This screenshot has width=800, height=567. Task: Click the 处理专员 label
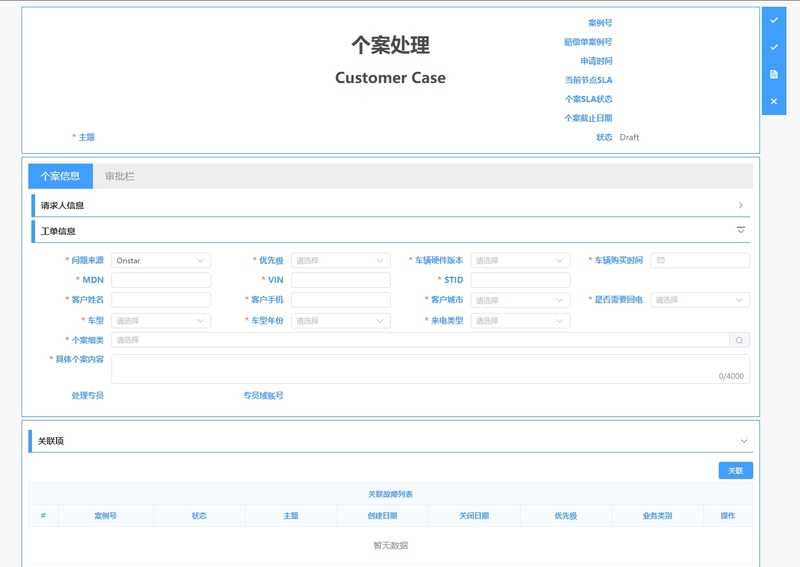(88, 395)
